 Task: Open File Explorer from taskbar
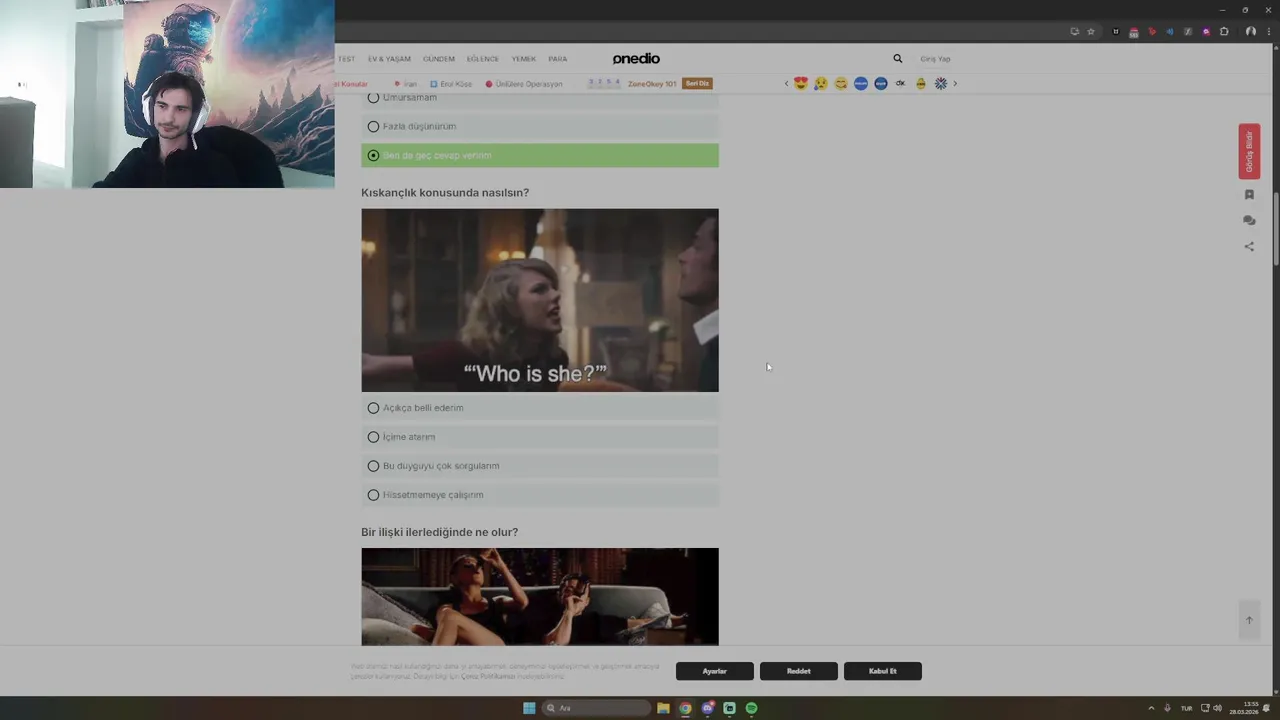(663, 708)
